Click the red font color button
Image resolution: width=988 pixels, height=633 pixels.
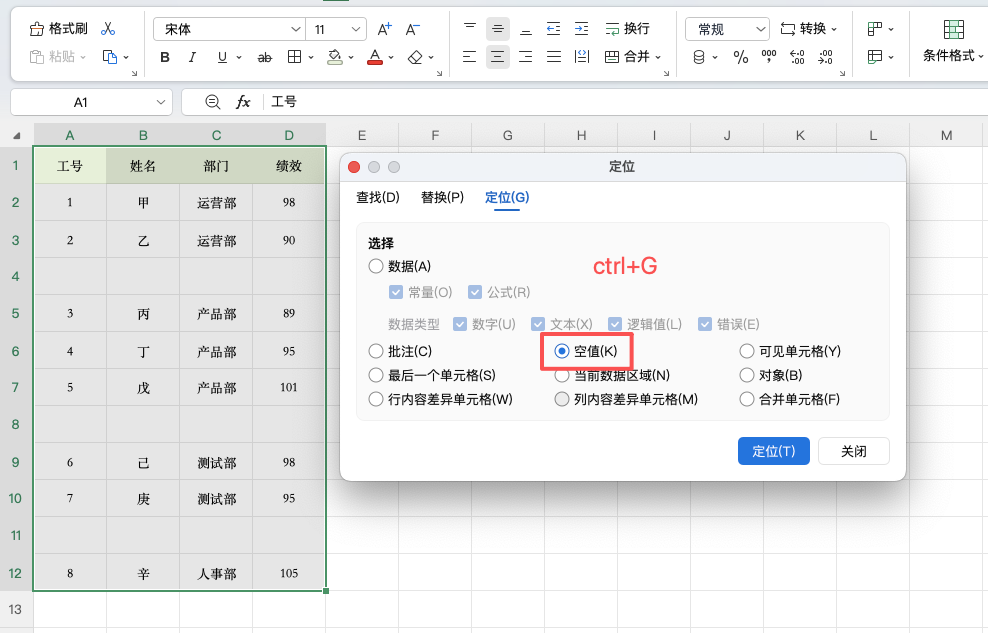click(x=375, y=57)
